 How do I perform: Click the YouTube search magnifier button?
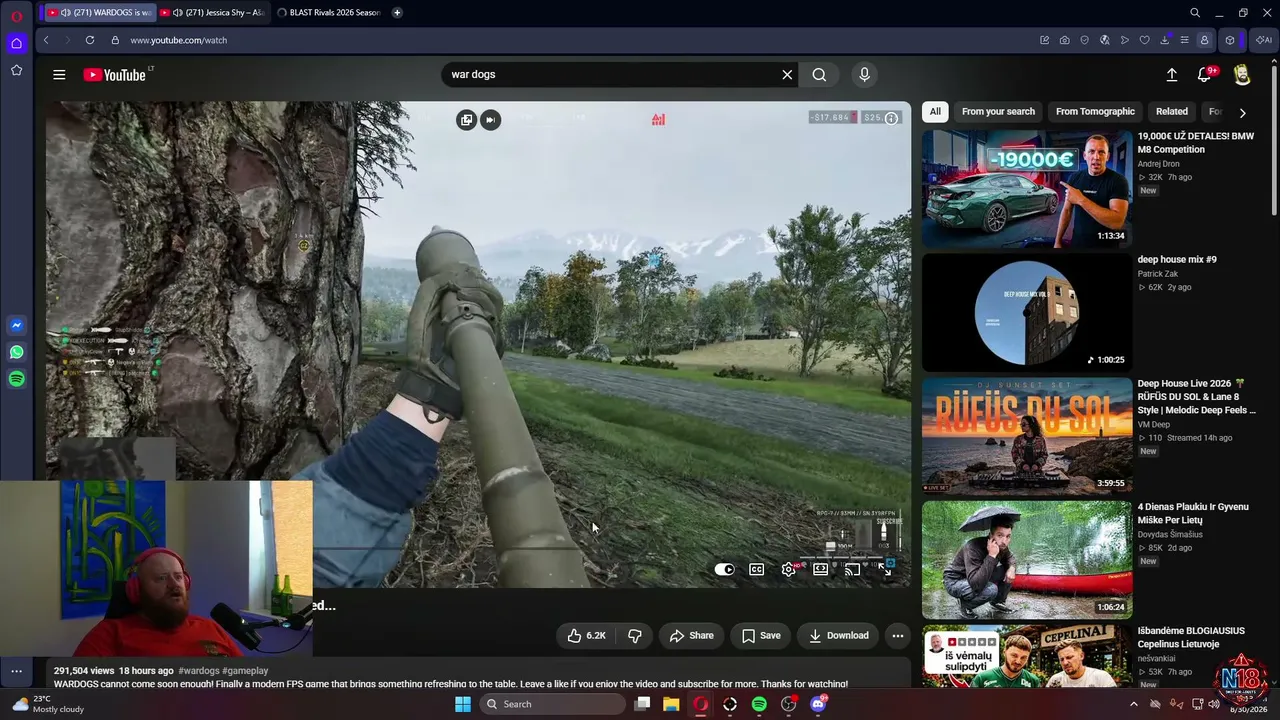tap(819, 75)
